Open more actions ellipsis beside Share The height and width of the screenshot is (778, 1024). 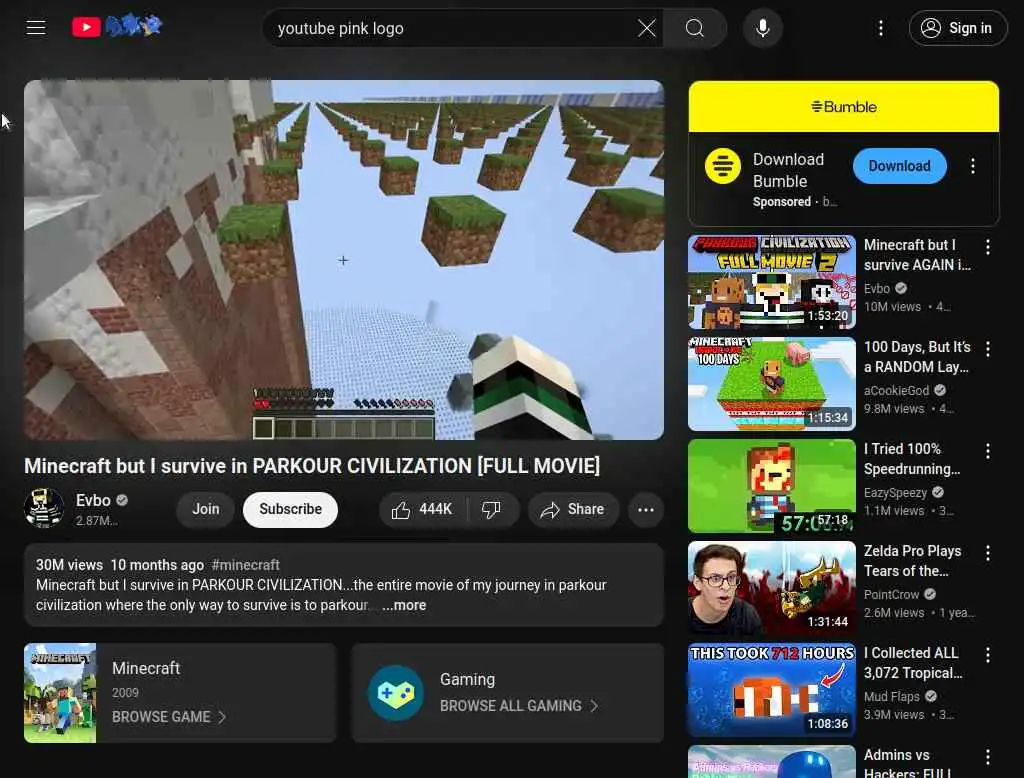coord(645,509)
